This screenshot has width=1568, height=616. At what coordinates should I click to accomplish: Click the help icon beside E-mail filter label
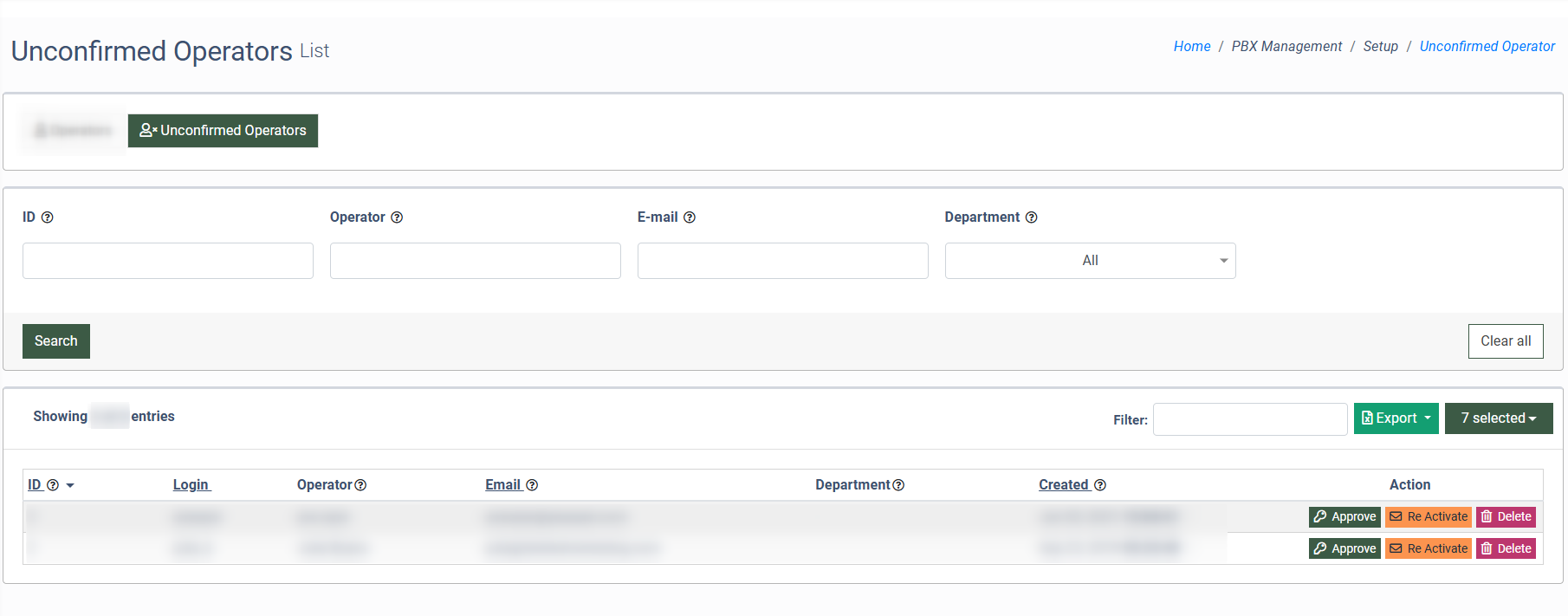click(x=690, y=217)
